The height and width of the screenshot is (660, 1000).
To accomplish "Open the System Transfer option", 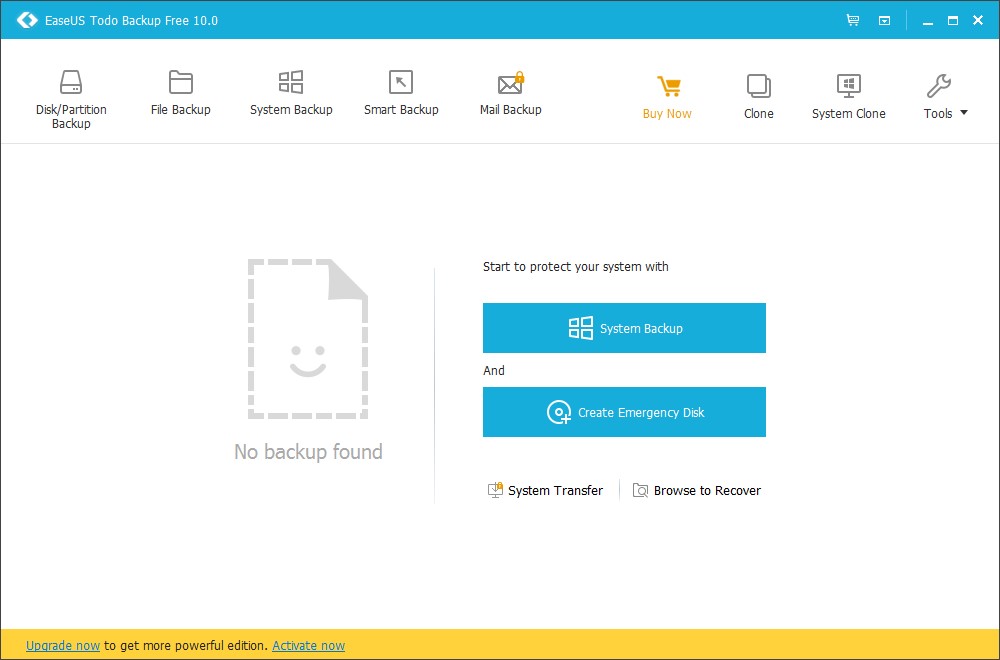I will click(x=545, y=490).
